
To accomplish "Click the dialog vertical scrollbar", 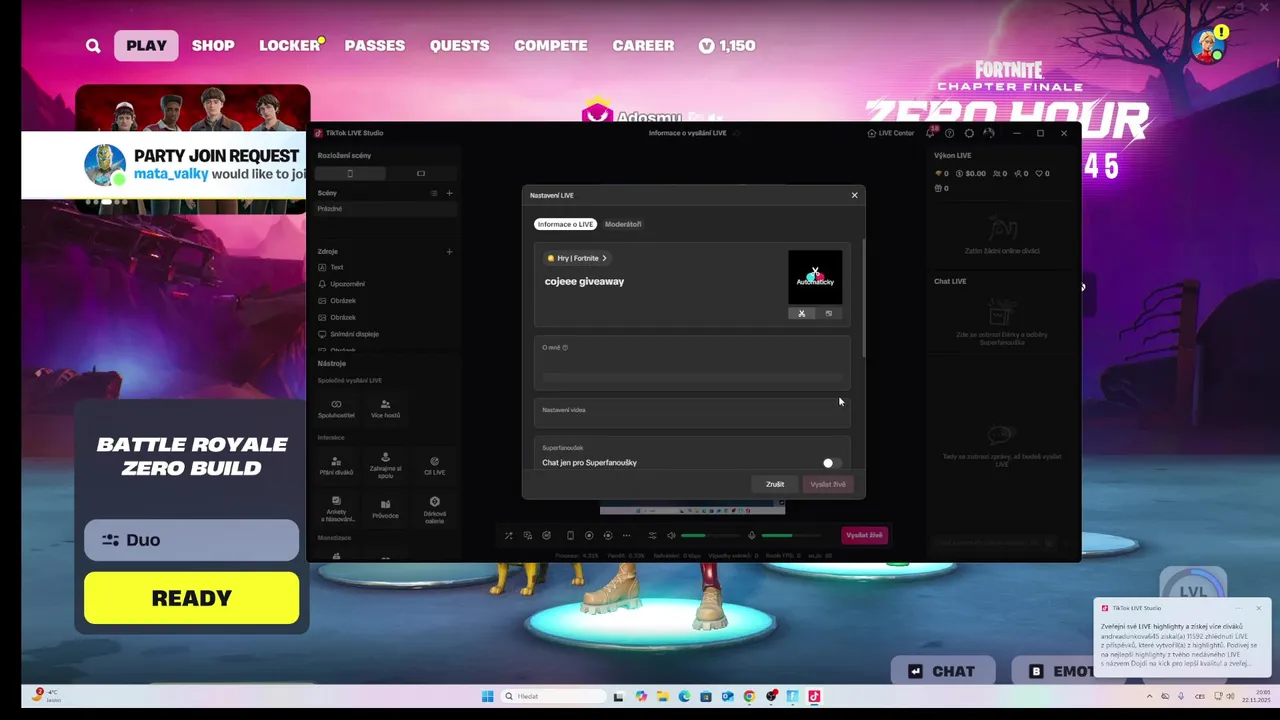I will 863,297.
